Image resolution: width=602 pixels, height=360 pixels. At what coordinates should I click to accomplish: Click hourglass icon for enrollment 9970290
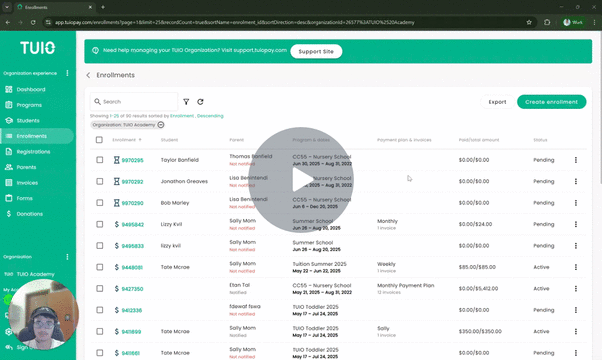(x=116, y=203)
